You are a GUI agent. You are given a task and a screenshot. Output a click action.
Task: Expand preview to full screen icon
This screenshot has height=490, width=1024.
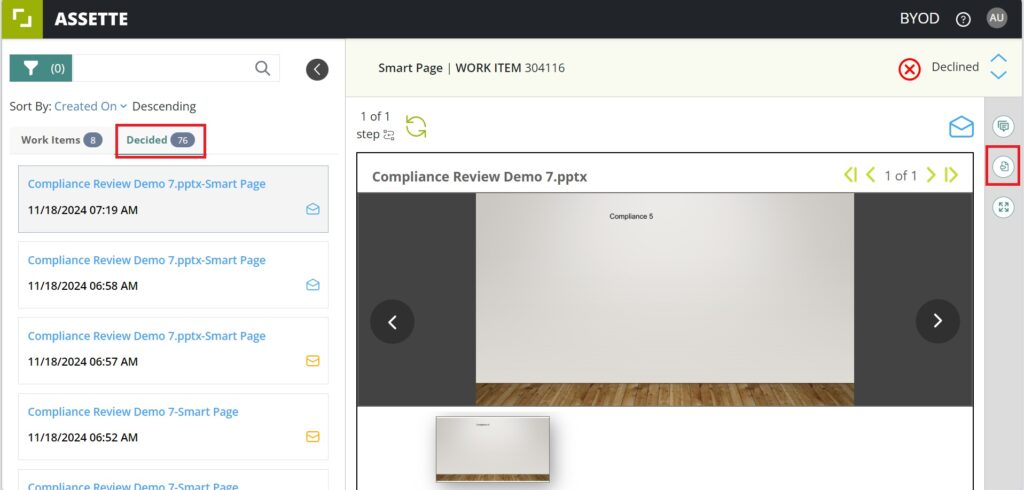pos(1004,208)
